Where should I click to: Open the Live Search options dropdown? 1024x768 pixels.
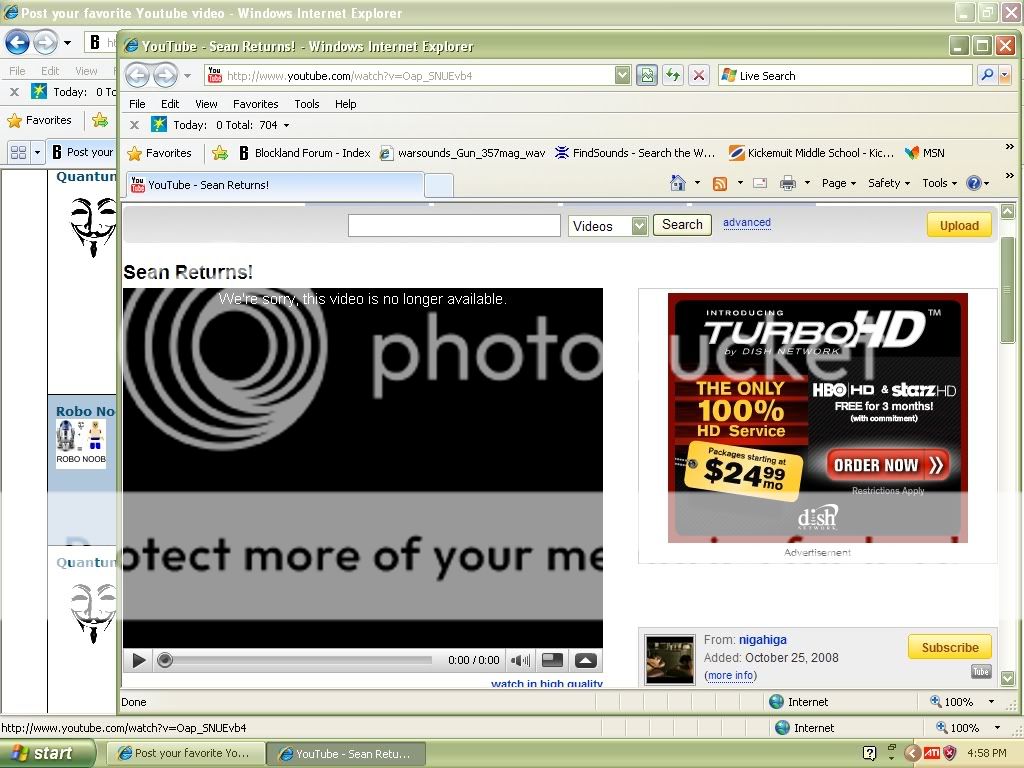(x=1005, y=76)
